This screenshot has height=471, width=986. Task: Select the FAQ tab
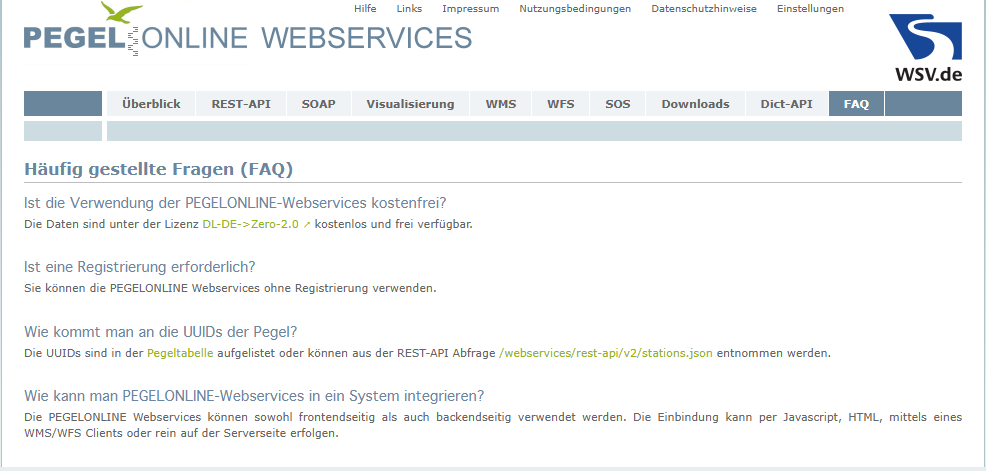click(856, 104)
